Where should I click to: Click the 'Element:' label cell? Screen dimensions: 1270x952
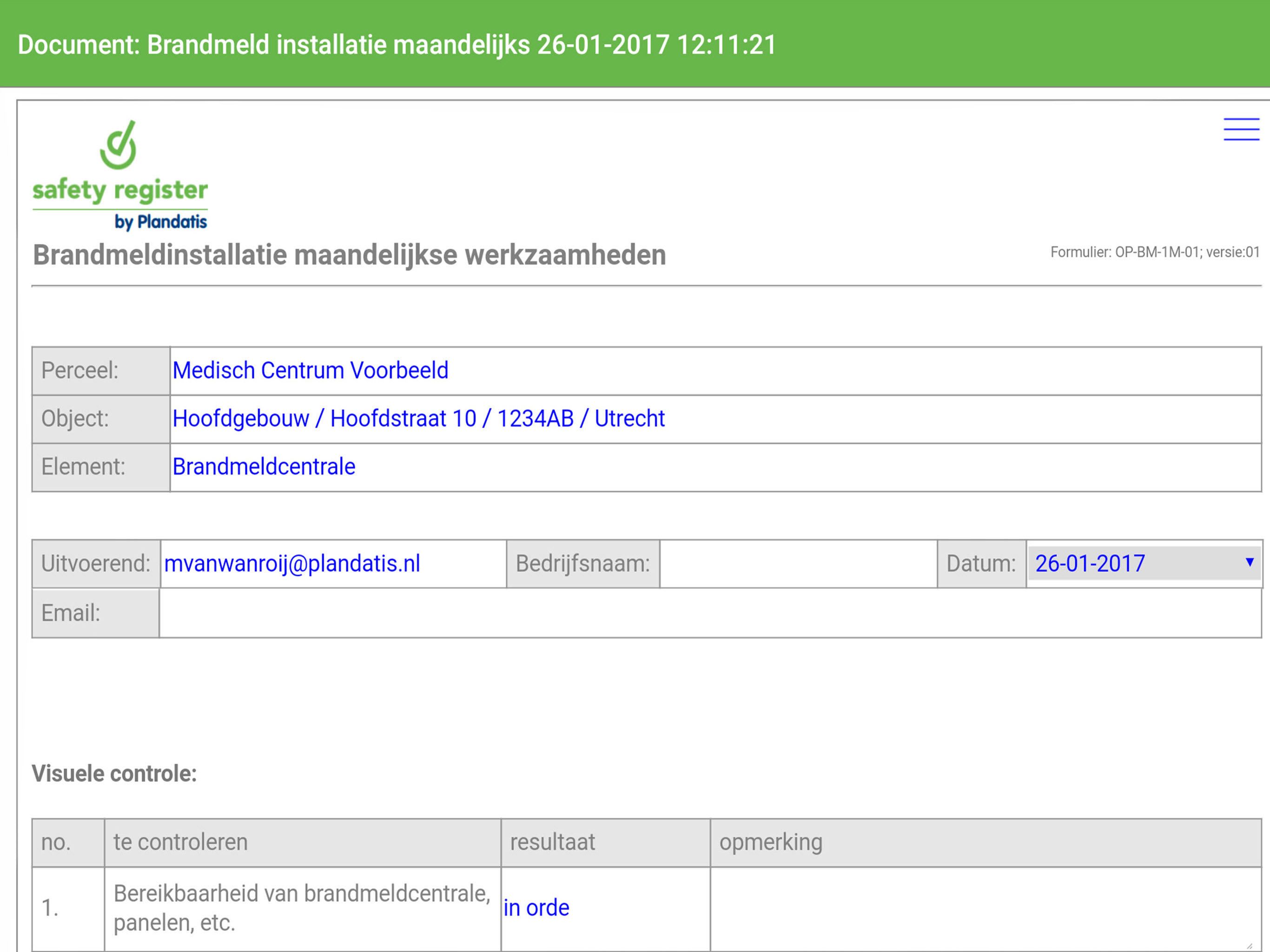[x=101, y=467]
